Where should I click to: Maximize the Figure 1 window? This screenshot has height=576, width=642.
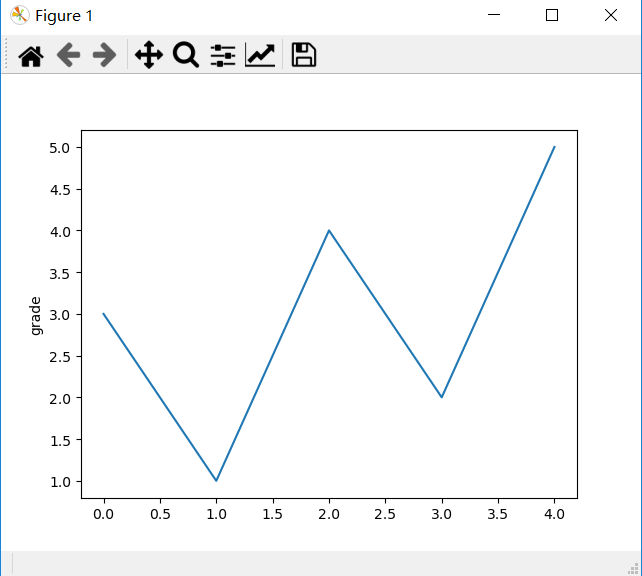pyautogui.click(x=552, y=15)
